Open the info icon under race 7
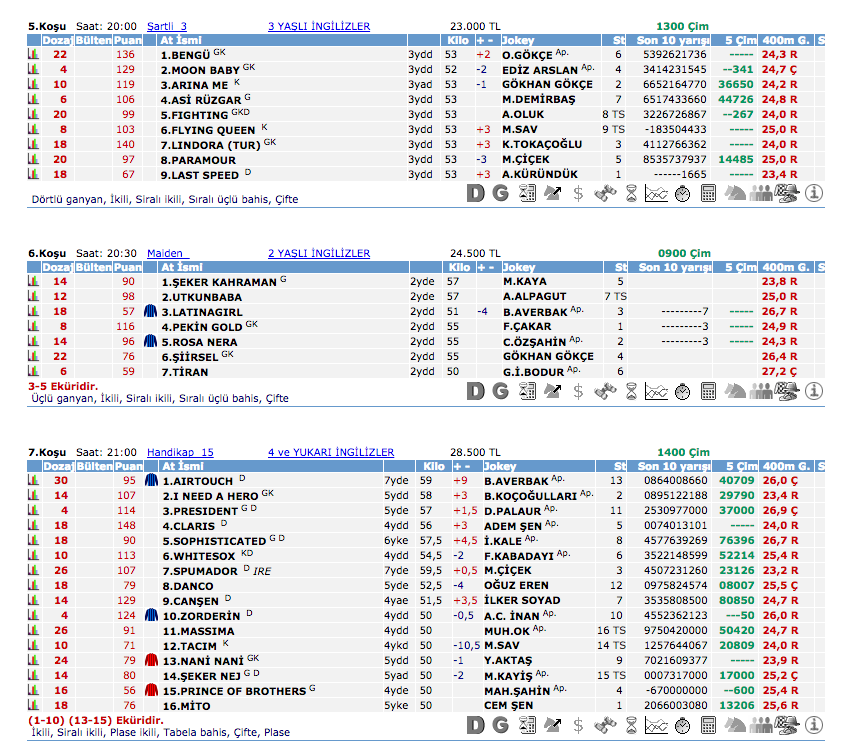Image resolution: width=846 pixels, height=749 pixels. [x=814, y=724]
